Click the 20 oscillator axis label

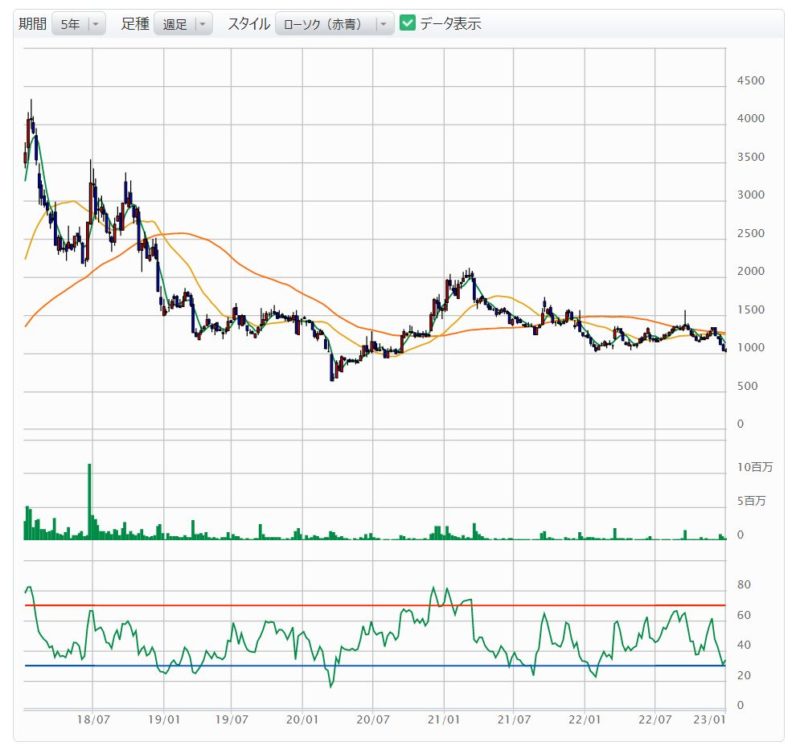[744, 675]
